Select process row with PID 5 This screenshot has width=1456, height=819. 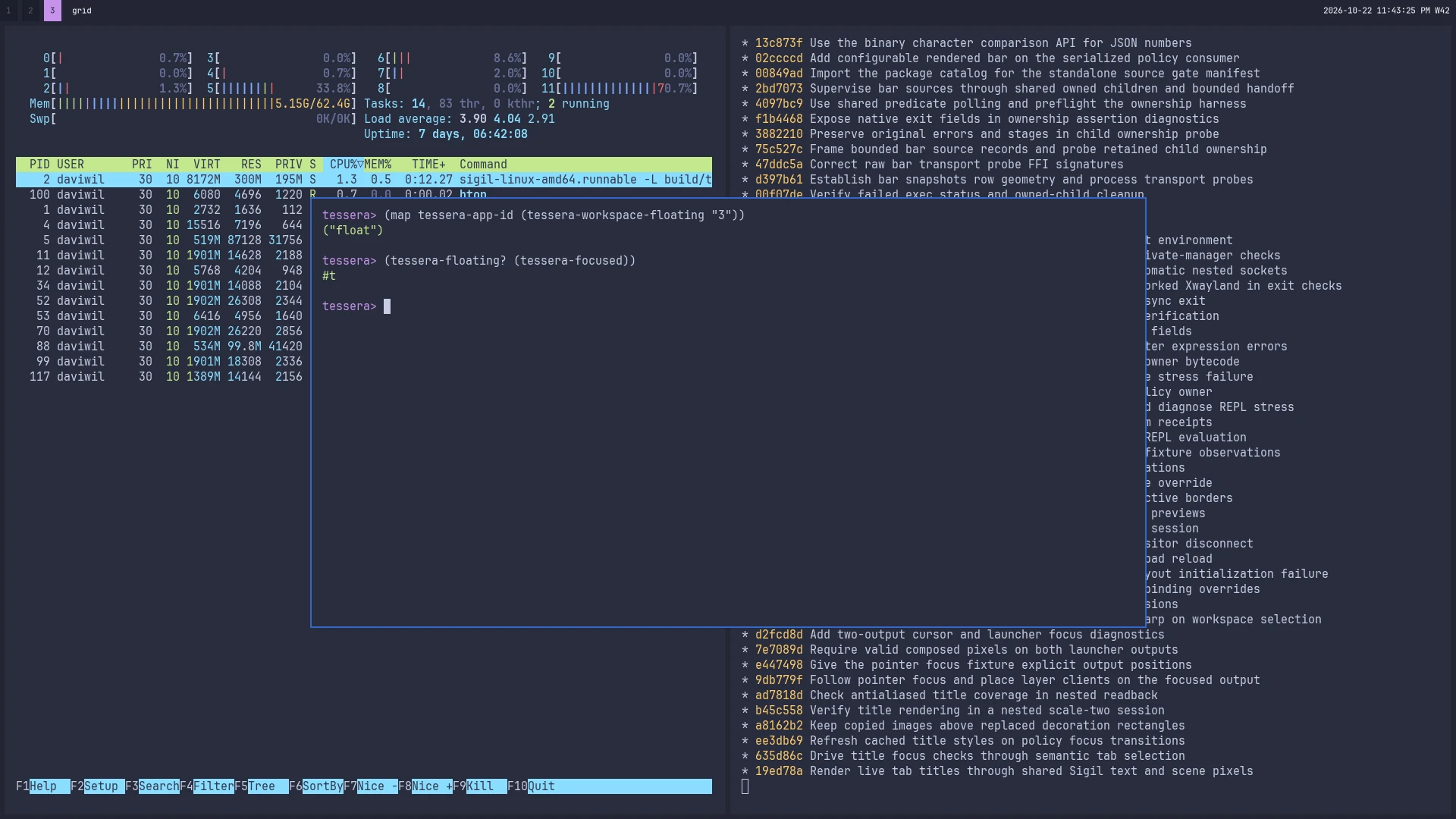pyautogui.click(x=163, y=240)
